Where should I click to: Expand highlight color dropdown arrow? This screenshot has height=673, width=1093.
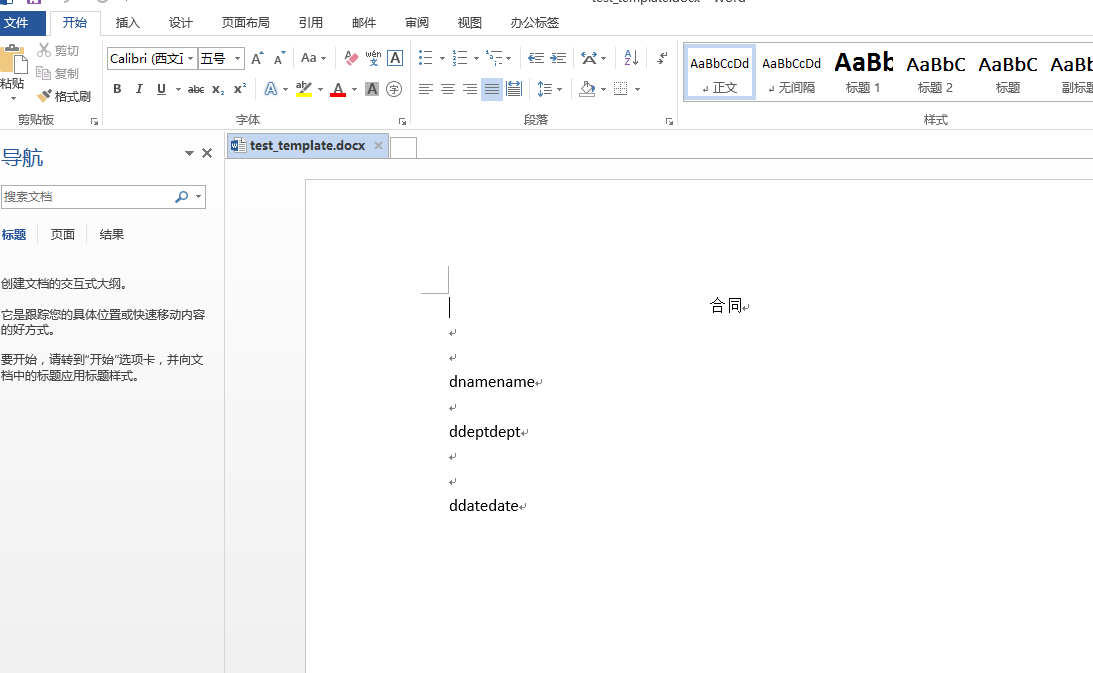[321, 89]
